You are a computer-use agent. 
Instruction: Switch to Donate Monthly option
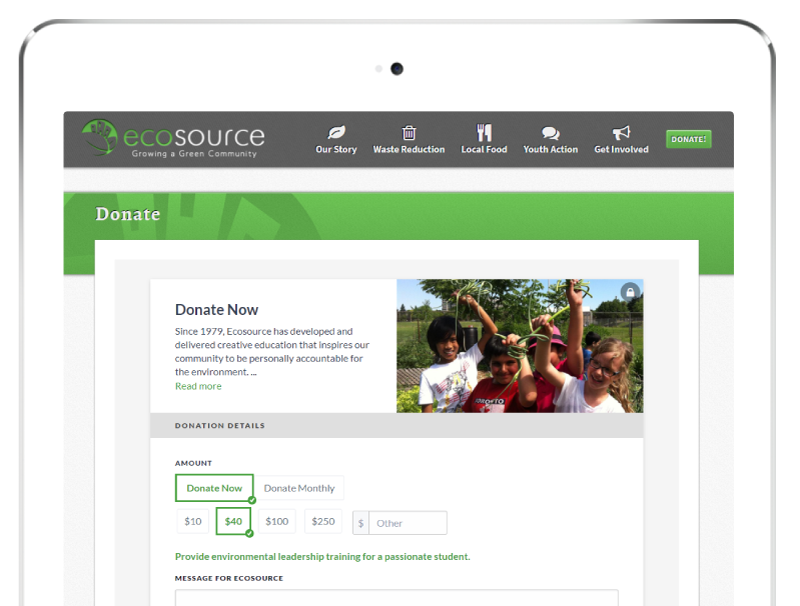click(299, 488)
